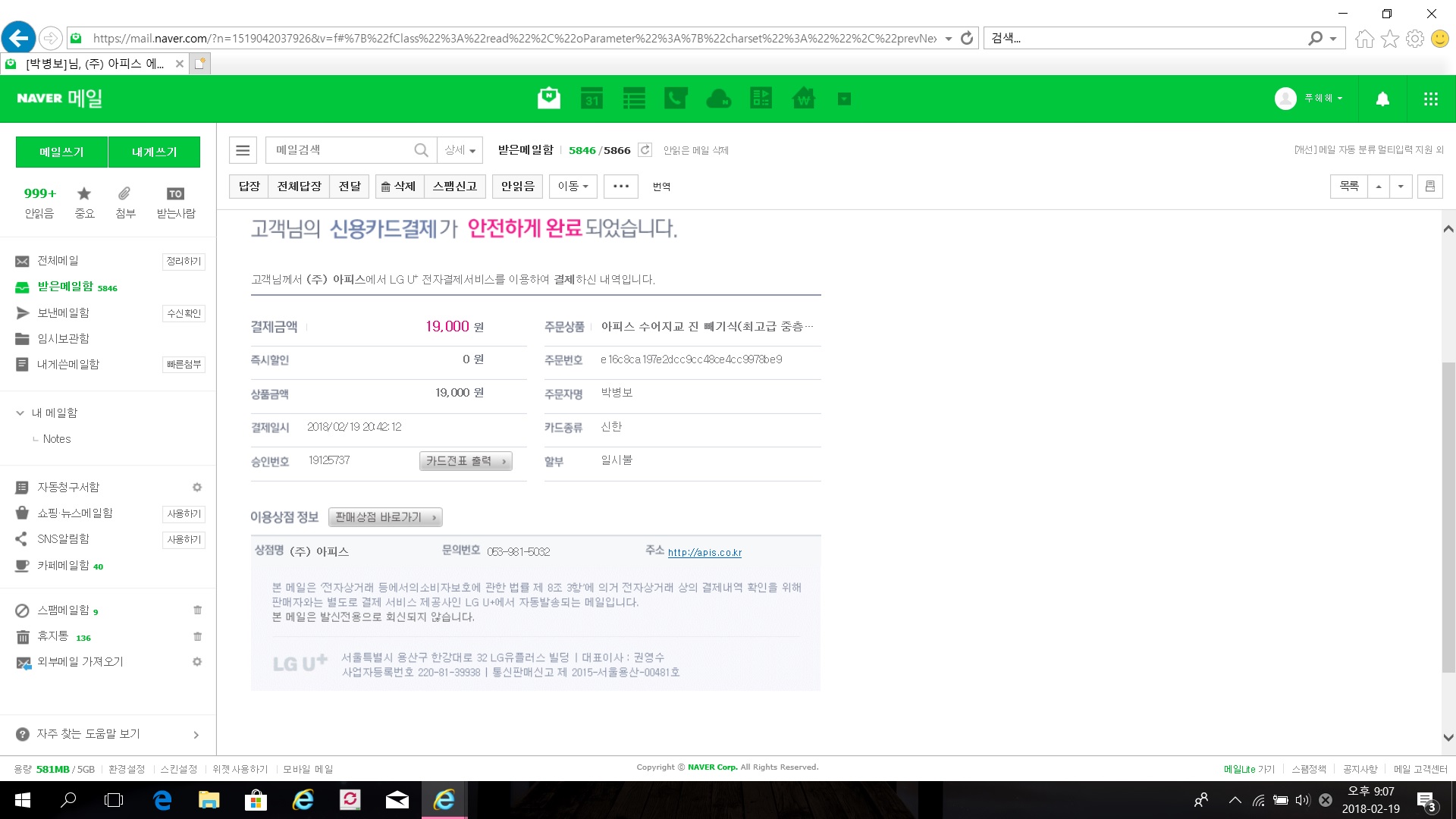Open the Naver services grid menu

pos(1431,99)
